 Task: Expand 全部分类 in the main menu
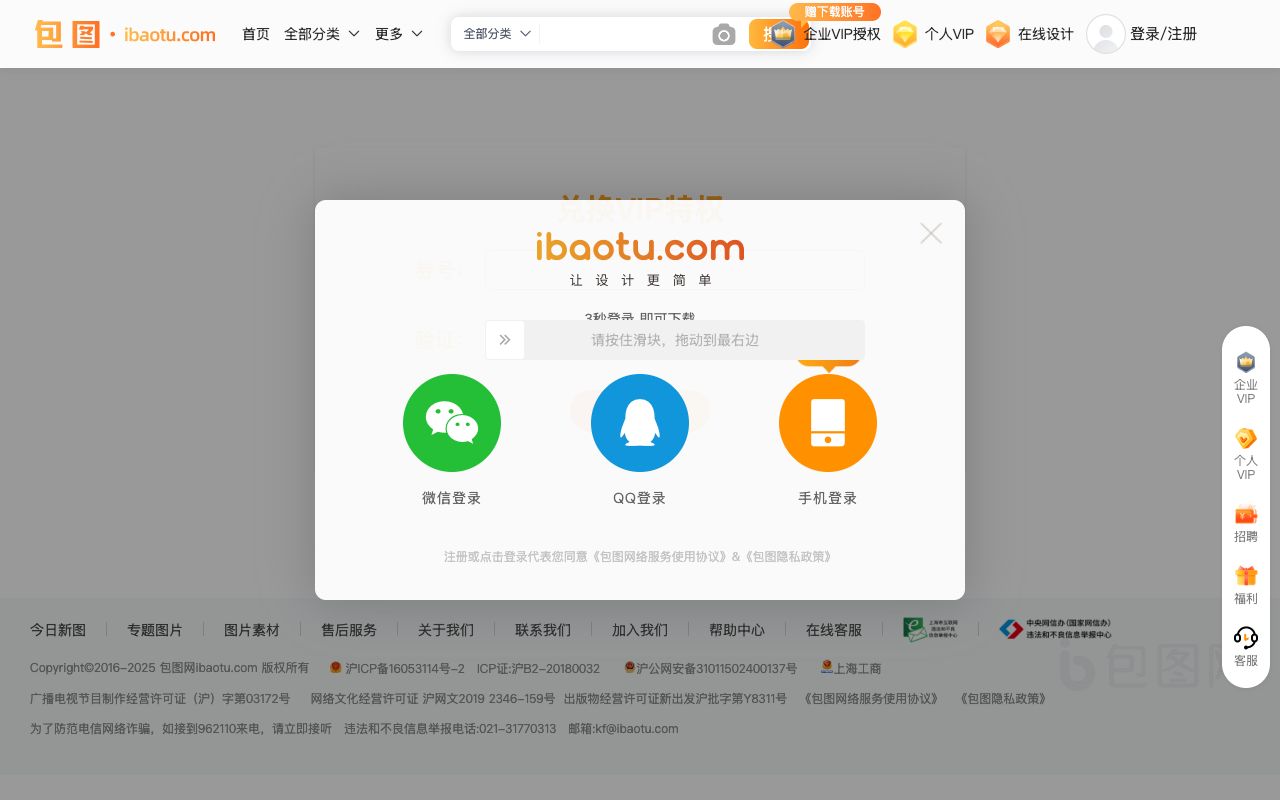tap(321, 33)
